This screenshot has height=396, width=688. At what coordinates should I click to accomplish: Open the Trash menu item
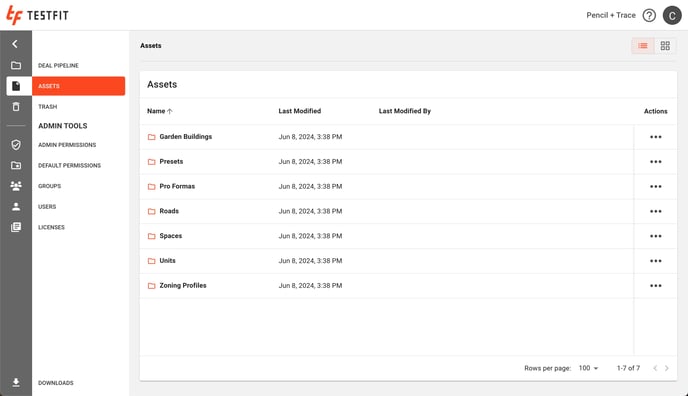tap(47, 107)
